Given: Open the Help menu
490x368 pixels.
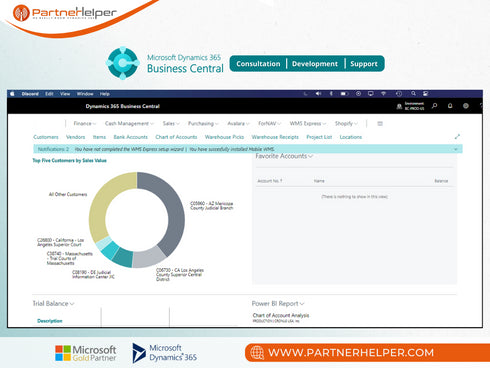Looking at the screenshot, I should [x=105, y=94].
